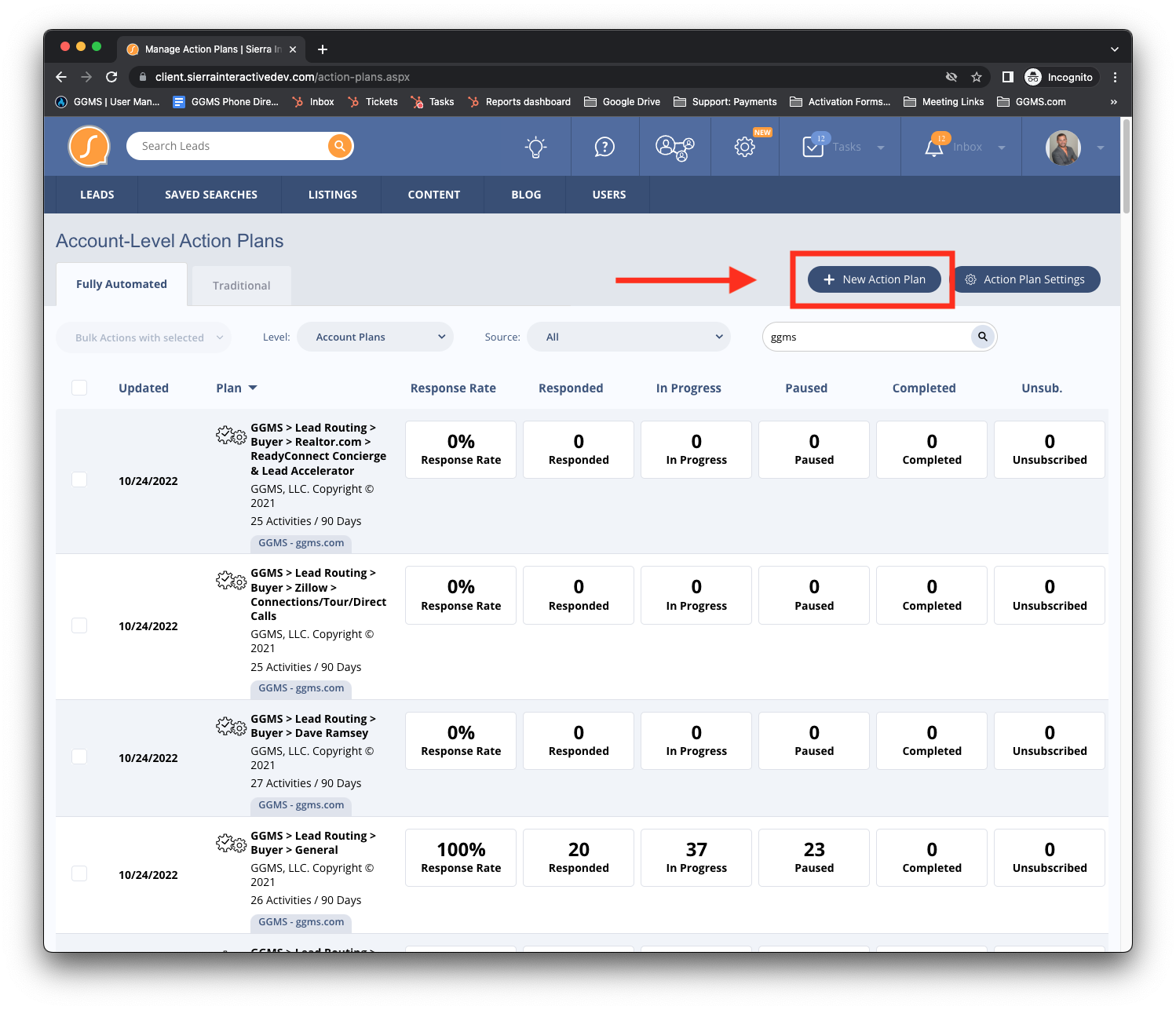Sort by the Updated column header
The image size is (1176, 1010).
pyautogui.click(x=144, y=388)
